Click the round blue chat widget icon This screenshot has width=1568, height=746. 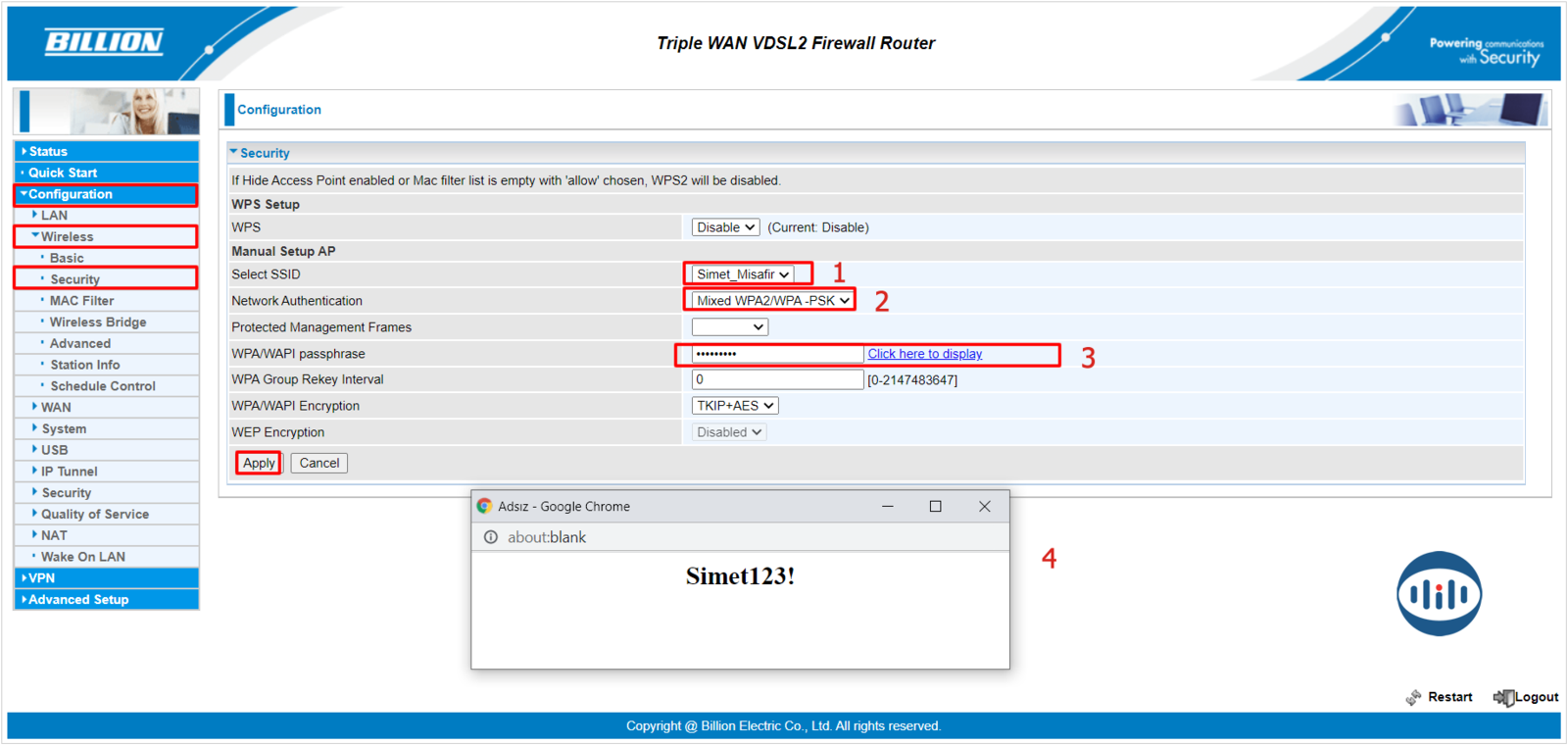(x=1438, y=593)
